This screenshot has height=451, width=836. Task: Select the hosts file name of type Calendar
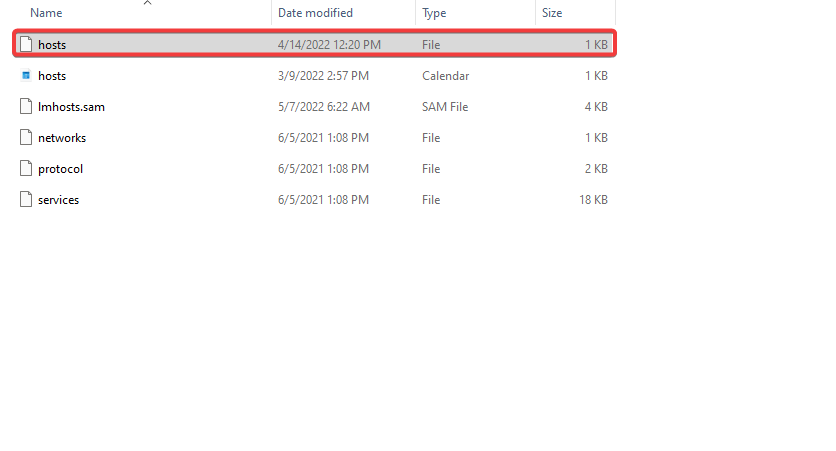click(52, 76)
